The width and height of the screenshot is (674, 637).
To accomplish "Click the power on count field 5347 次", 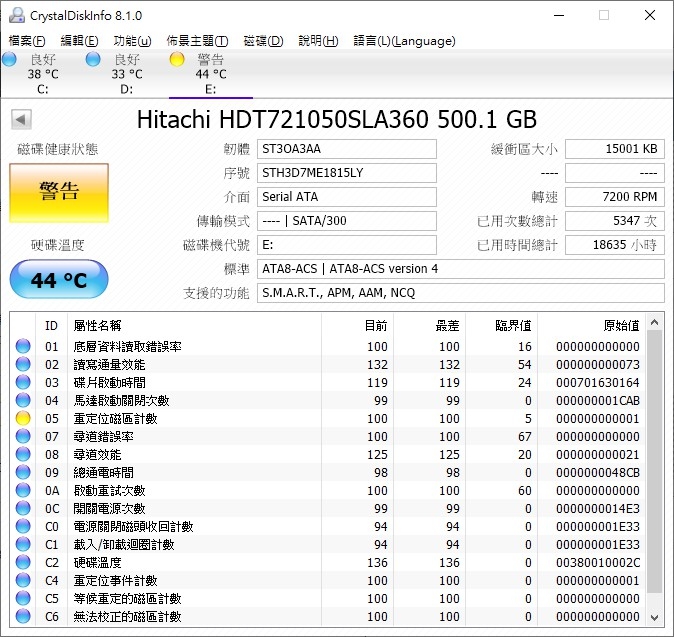I will coord(615,221).
